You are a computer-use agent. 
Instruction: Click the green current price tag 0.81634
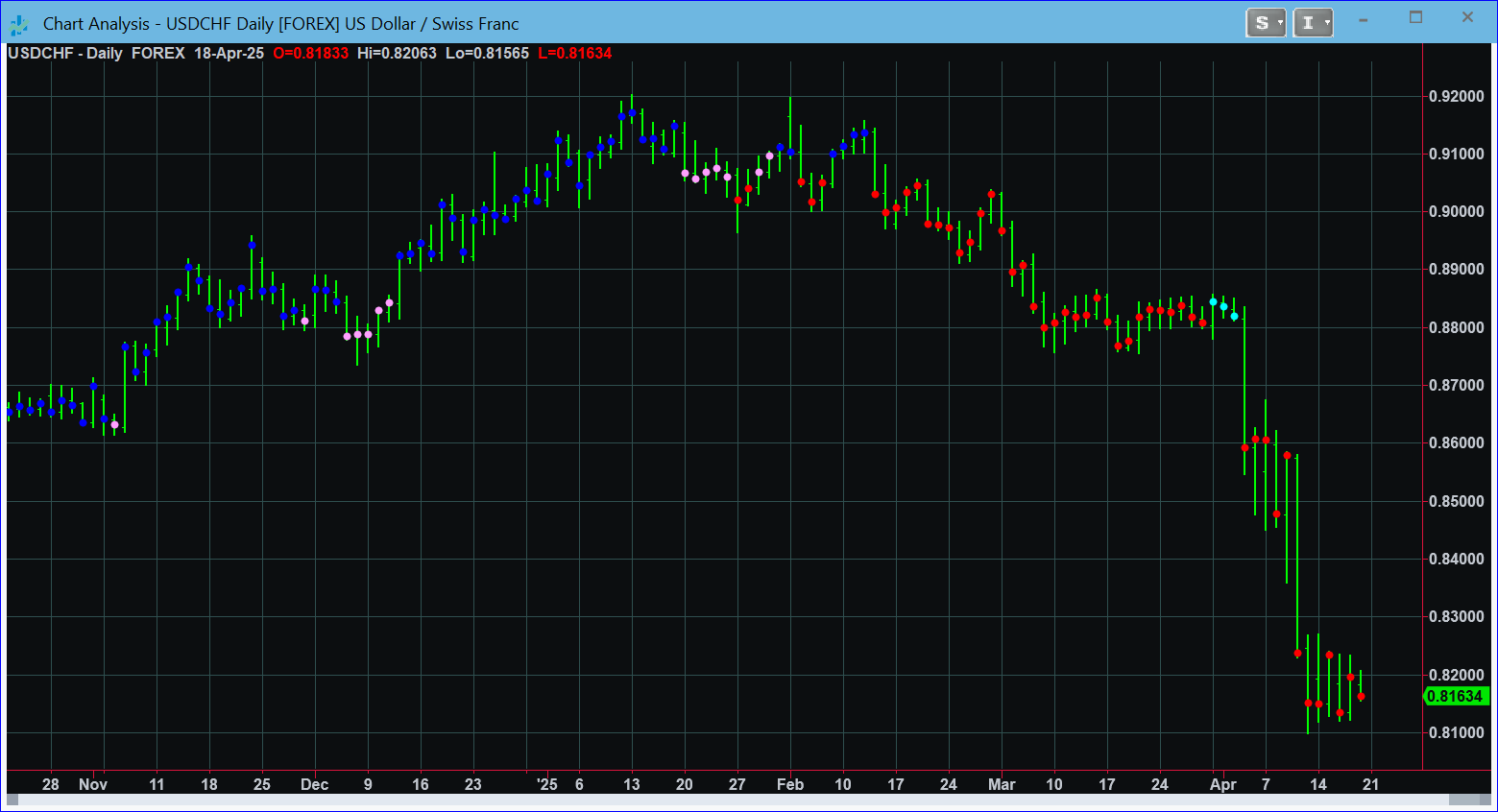click(1456, 697)
